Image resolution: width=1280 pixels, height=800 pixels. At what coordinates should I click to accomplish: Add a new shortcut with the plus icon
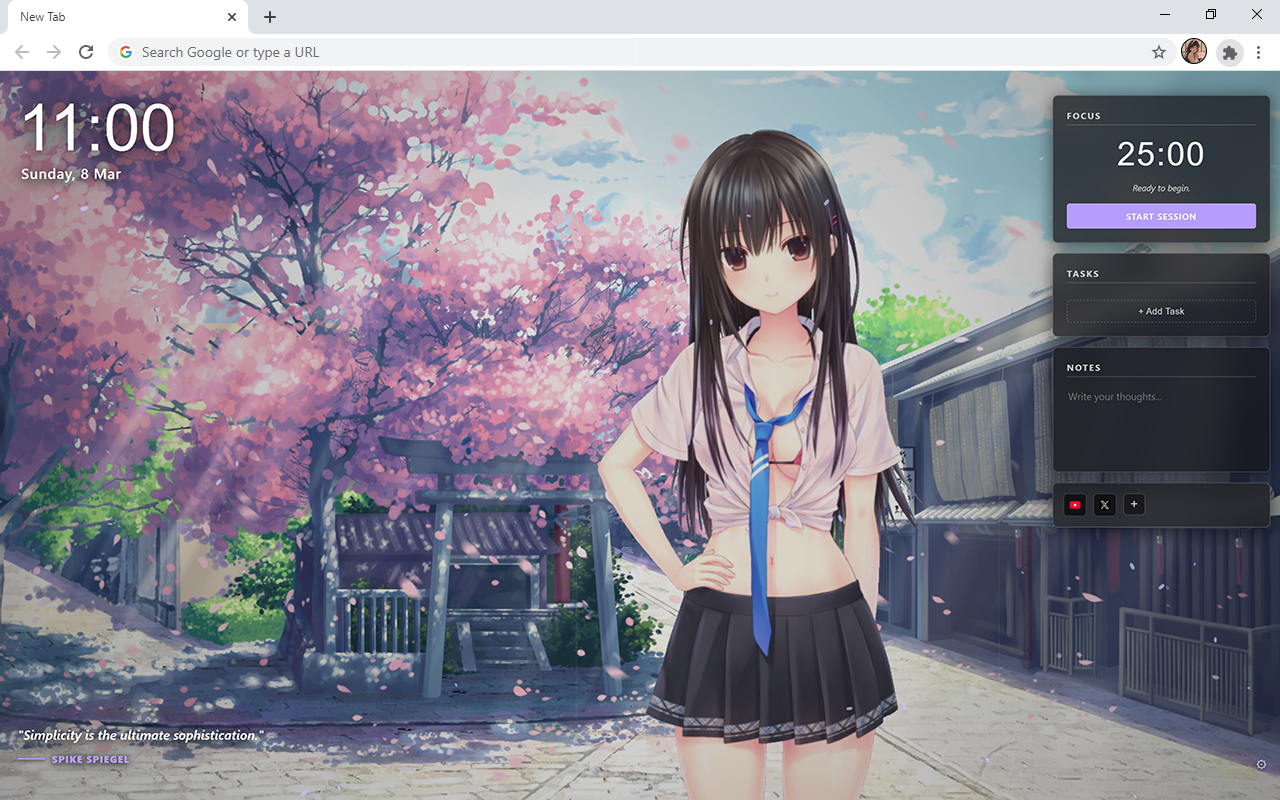(x=1133, y=505)
